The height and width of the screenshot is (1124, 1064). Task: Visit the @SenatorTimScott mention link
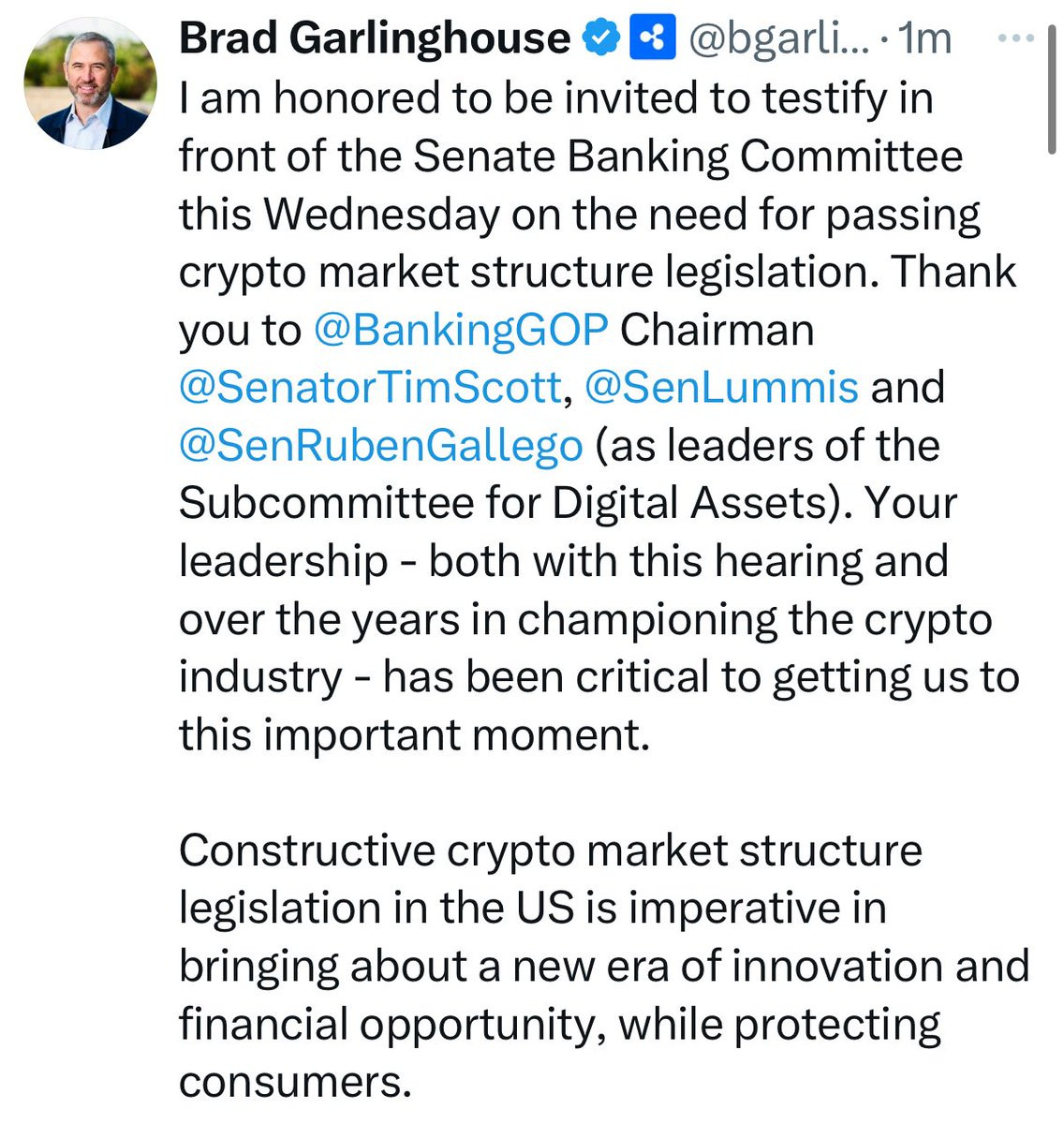click(370, 388)
